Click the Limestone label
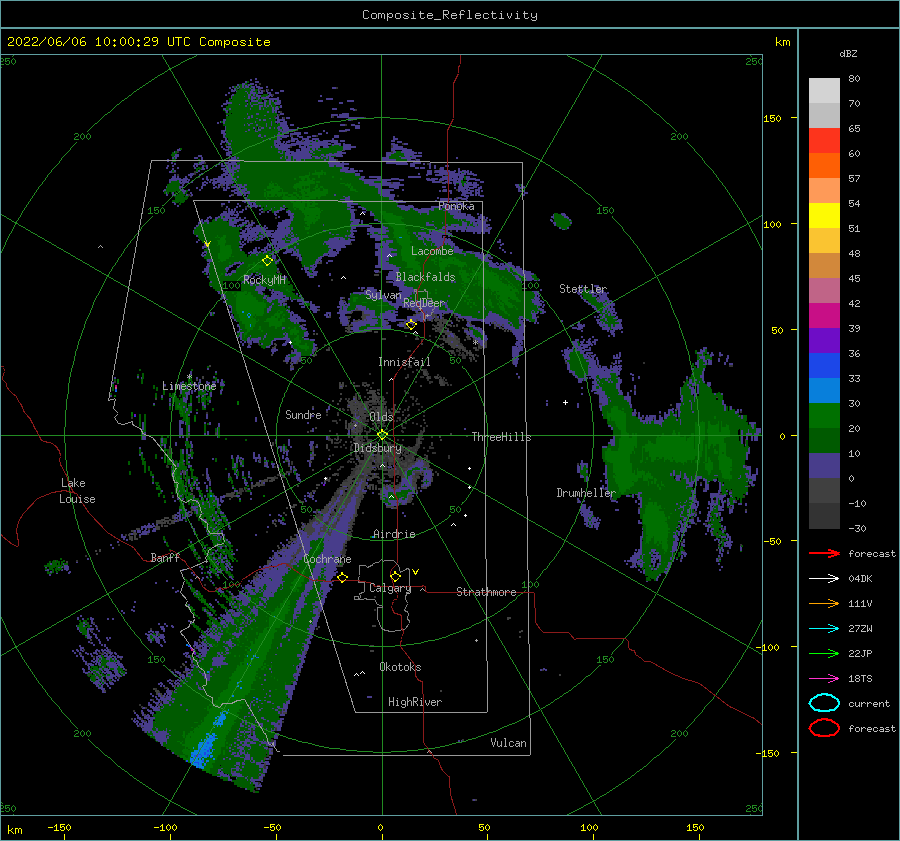900x841 pixels. [x=189, y=386]
